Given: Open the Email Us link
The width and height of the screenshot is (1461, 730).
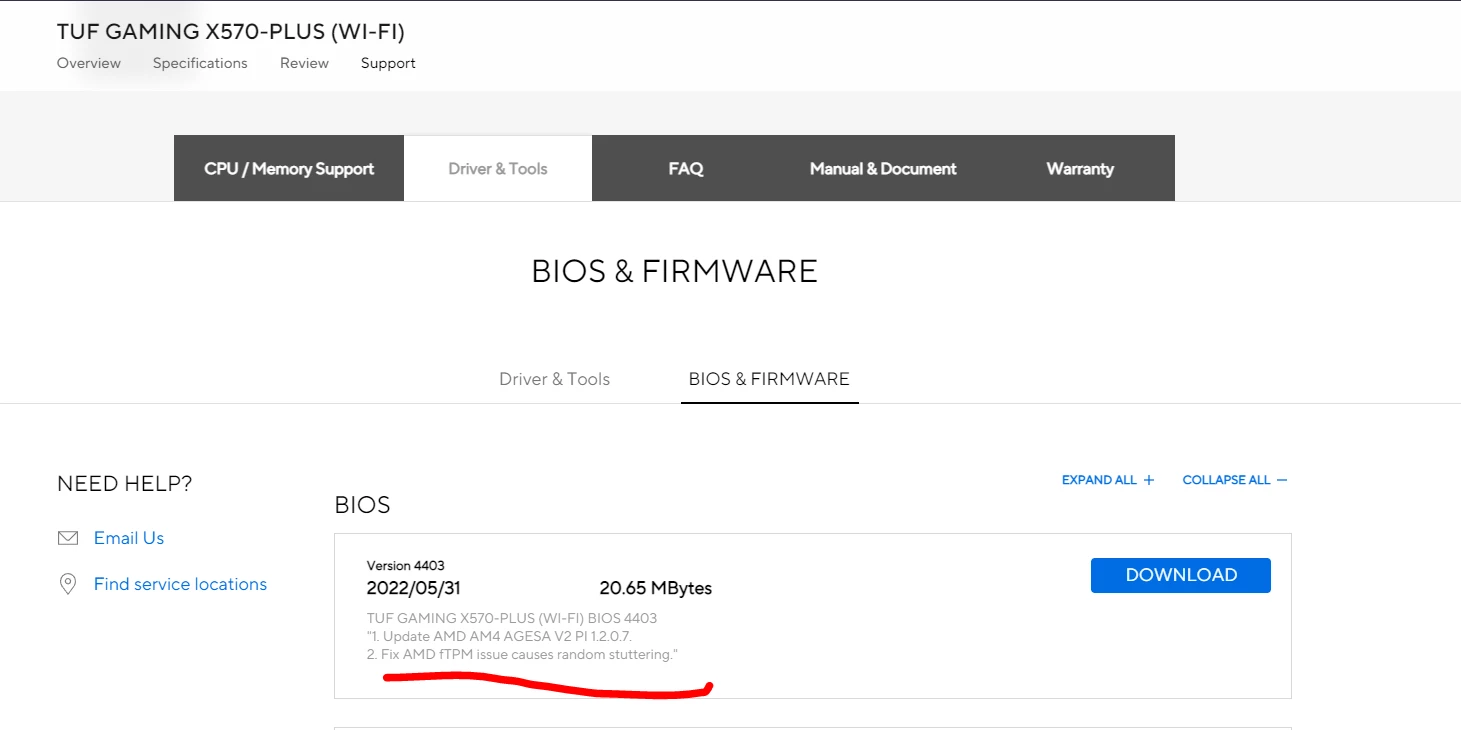Looking at the screenshot, I should tap(129, 538).
